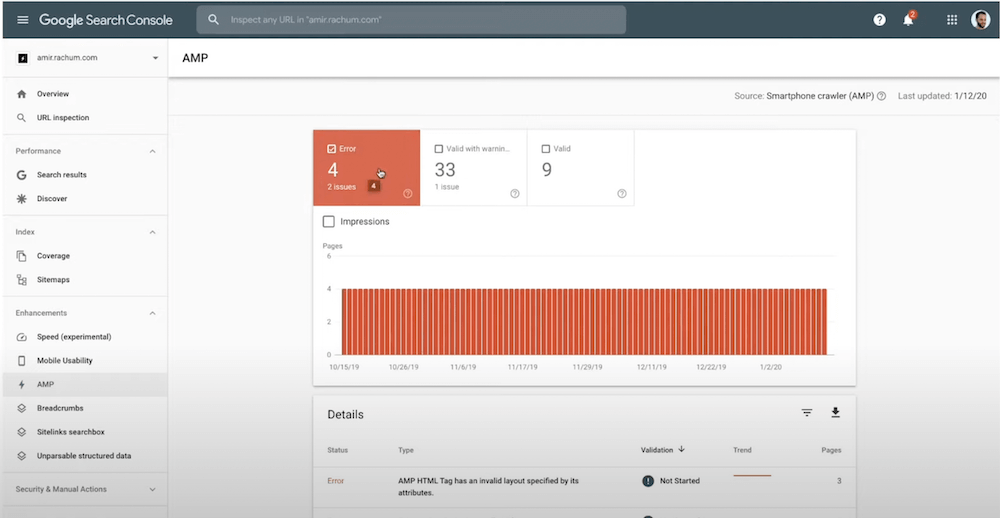Click the Unparsable structured data icon
This screenshot has height=518, width=1000.
pos(22,456)
